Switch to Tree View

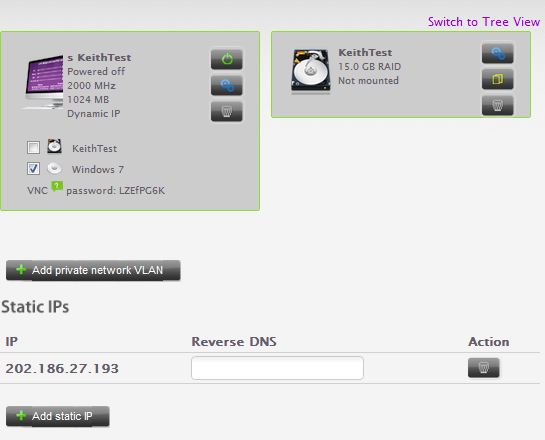[484, 22]
